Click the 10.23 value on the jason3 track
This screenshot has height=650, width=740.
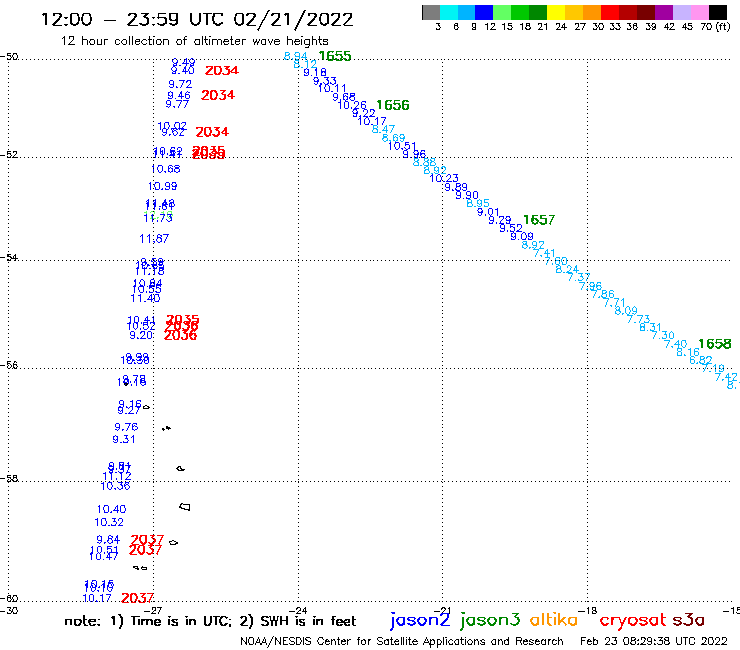click(444, 178)
